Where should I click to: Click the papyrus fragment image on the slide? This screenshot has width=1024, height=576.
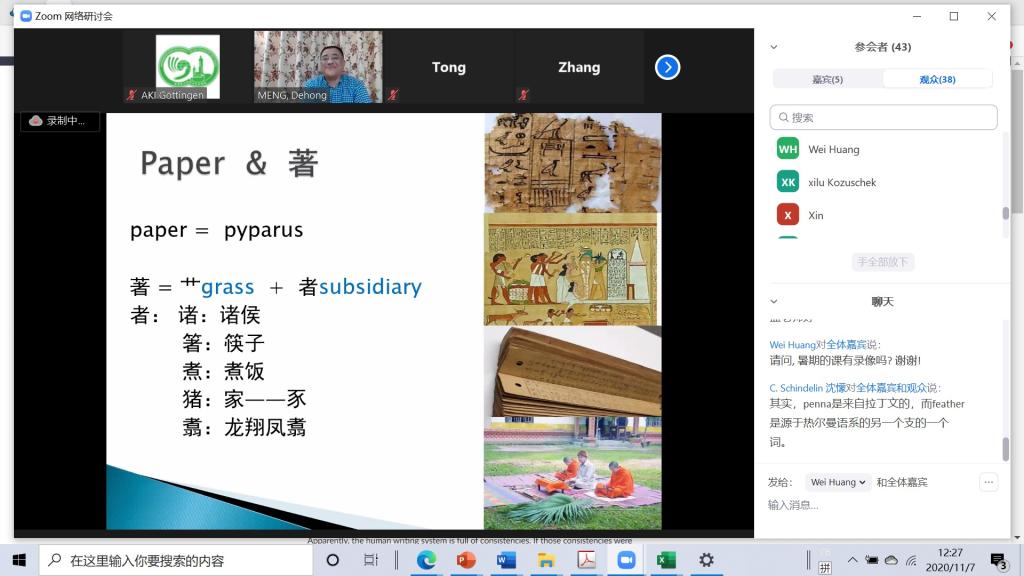coord(573,163)
